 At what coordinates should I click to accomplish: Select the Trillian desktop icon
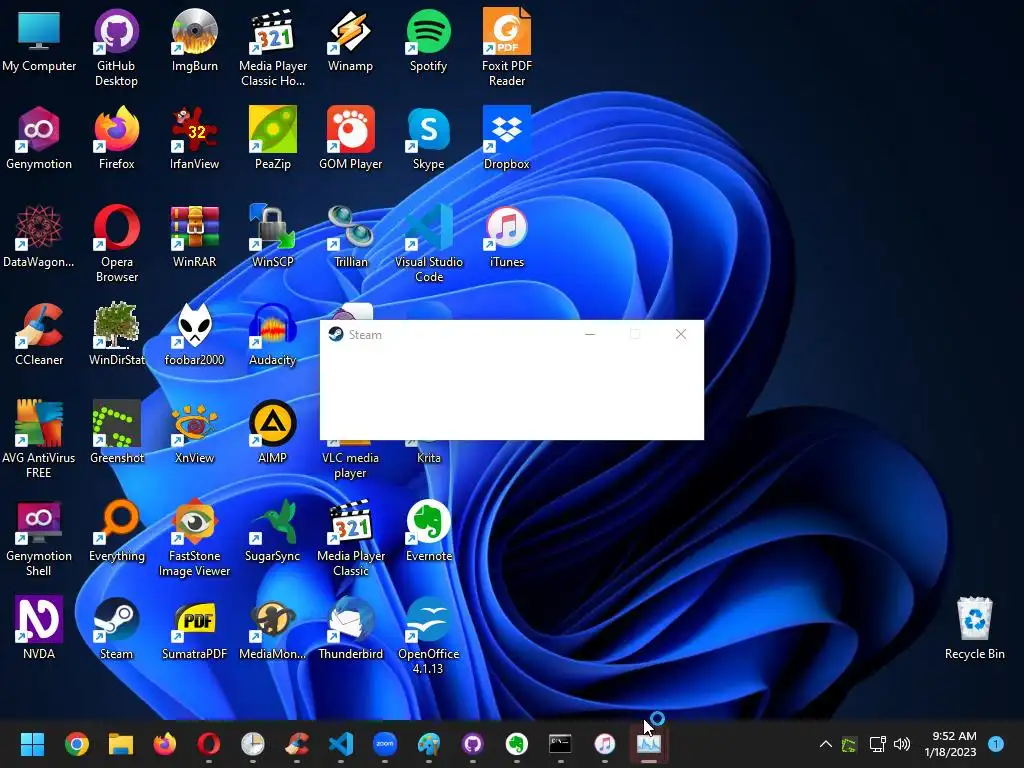pyautogui.click(x=350, y=235)
